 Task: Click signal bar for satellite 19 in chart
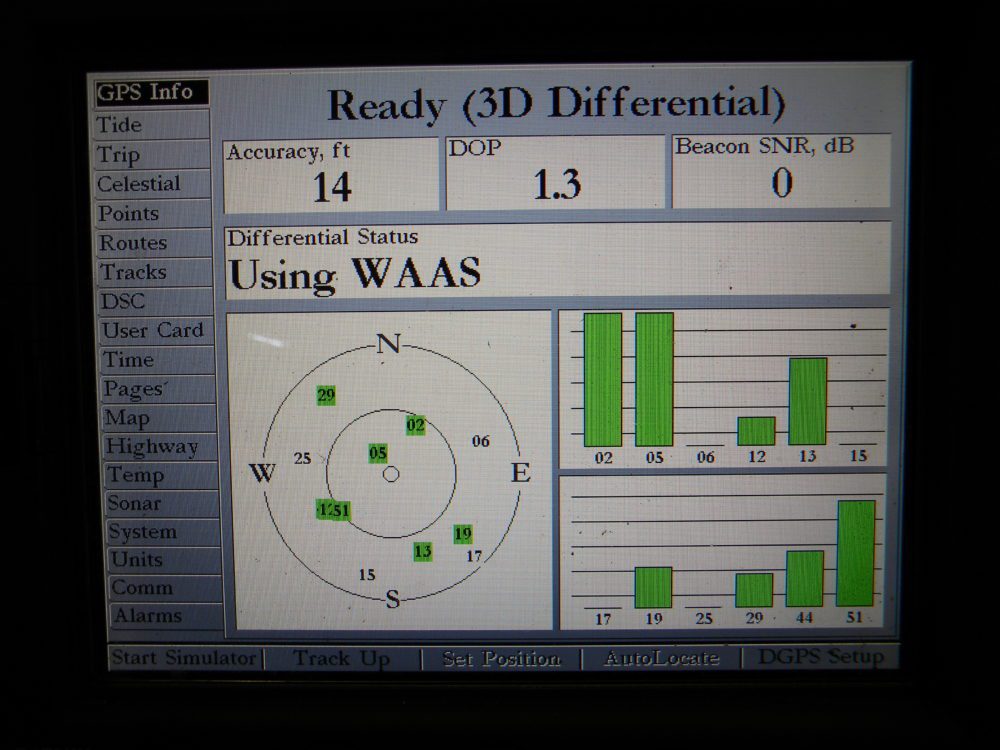pos(654,587)
